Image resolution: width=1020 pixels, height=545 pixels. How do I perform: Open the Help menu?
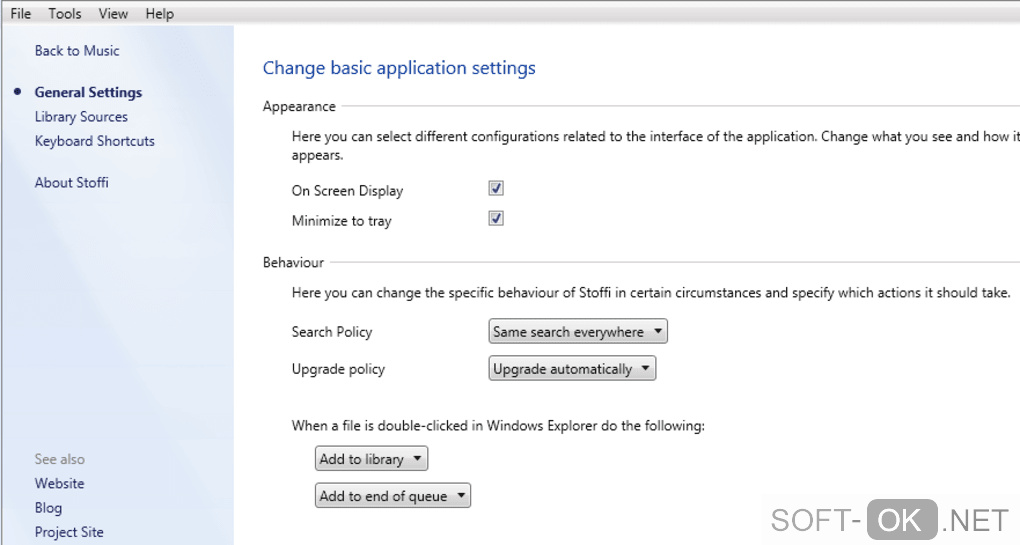(159, 13)
